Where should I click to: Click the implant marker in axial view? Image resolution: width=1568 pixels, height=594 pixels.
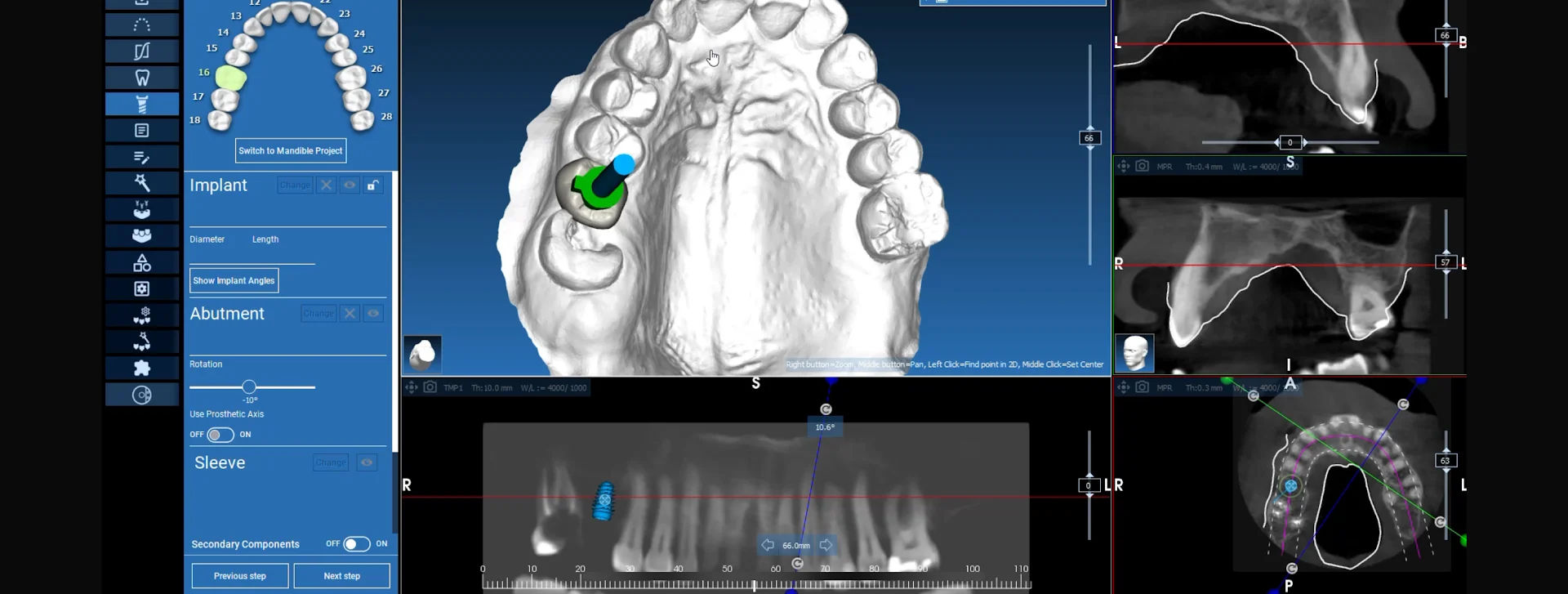coord(1290,486)
